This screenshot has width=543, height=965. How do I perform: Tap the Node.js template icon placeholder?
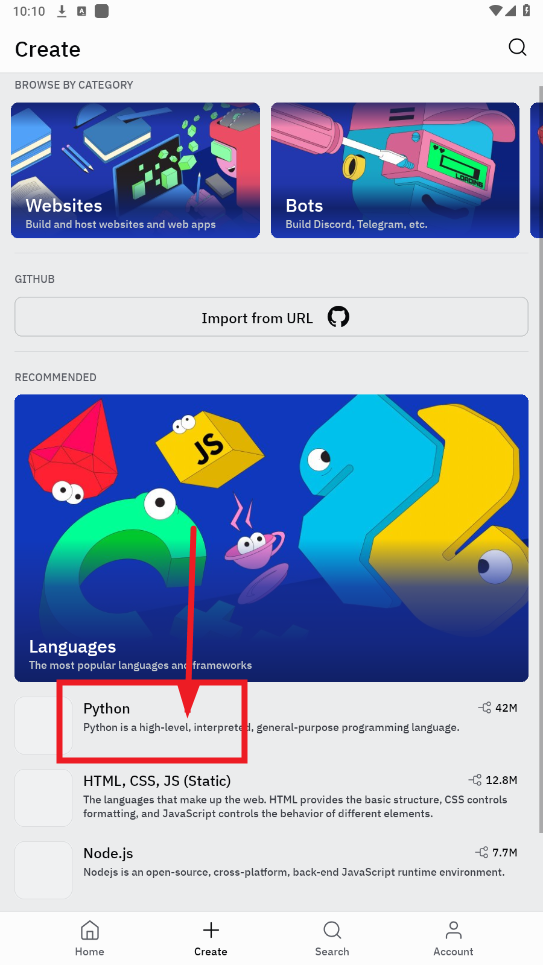[43, 870]
